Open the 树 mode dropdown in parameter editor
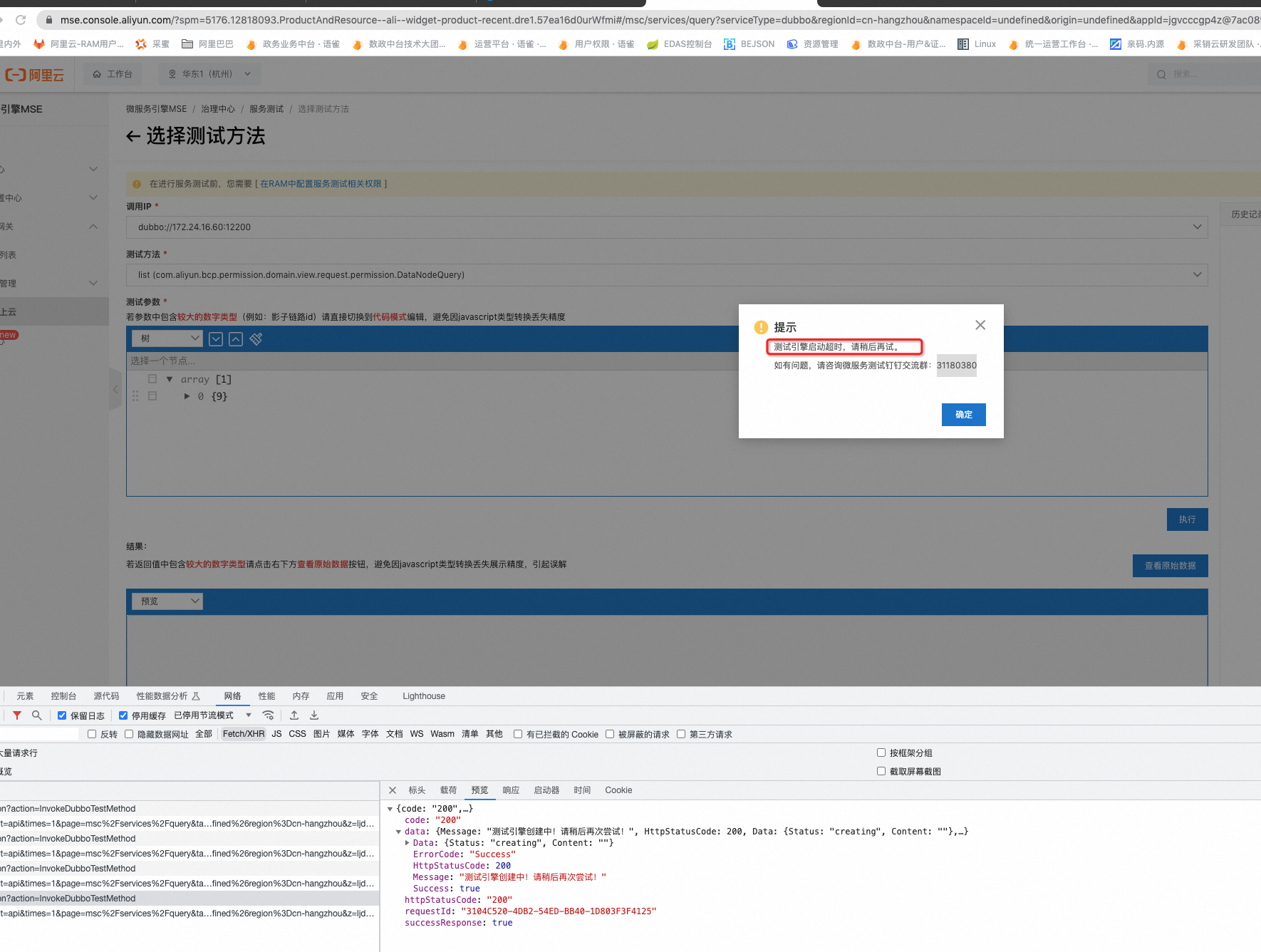The image size is (1261, 952). click(167, 338)
